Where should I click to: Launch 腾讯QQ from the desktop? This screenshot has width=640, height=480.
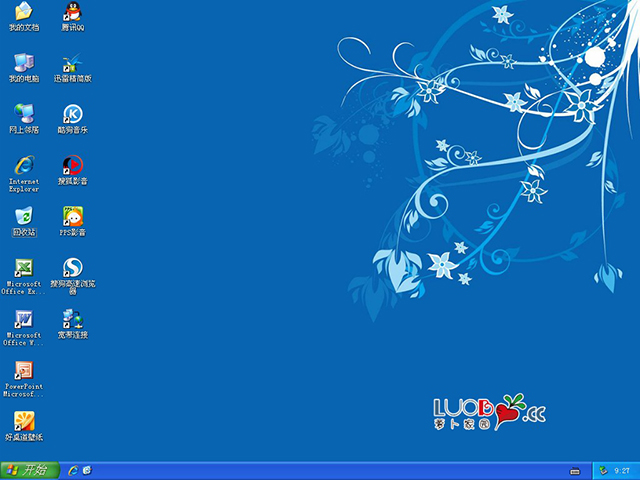tap(72, 12)
